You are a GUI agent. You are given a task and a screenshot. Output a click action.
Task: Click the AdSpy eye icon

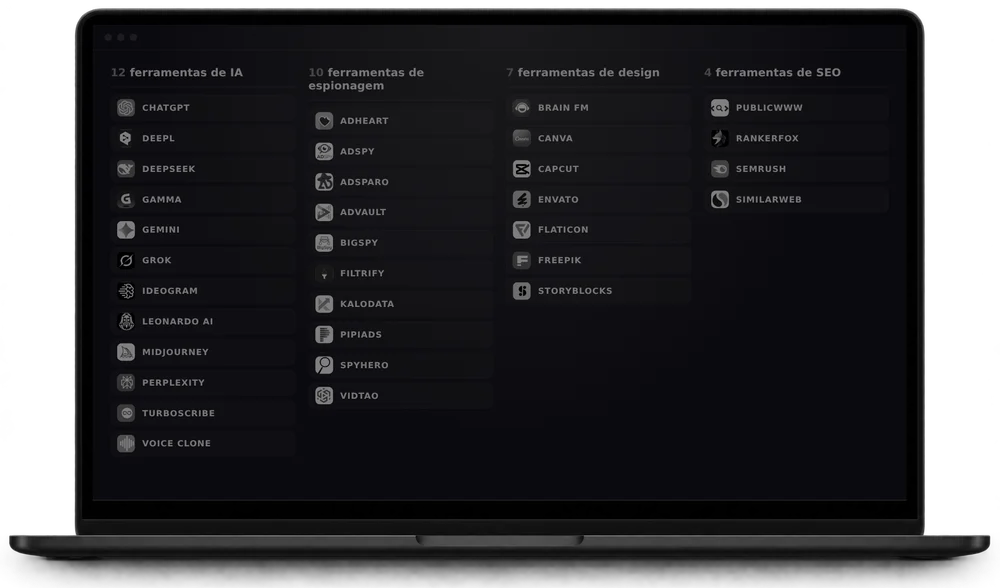pyautogui.click(x=324, y=151)
